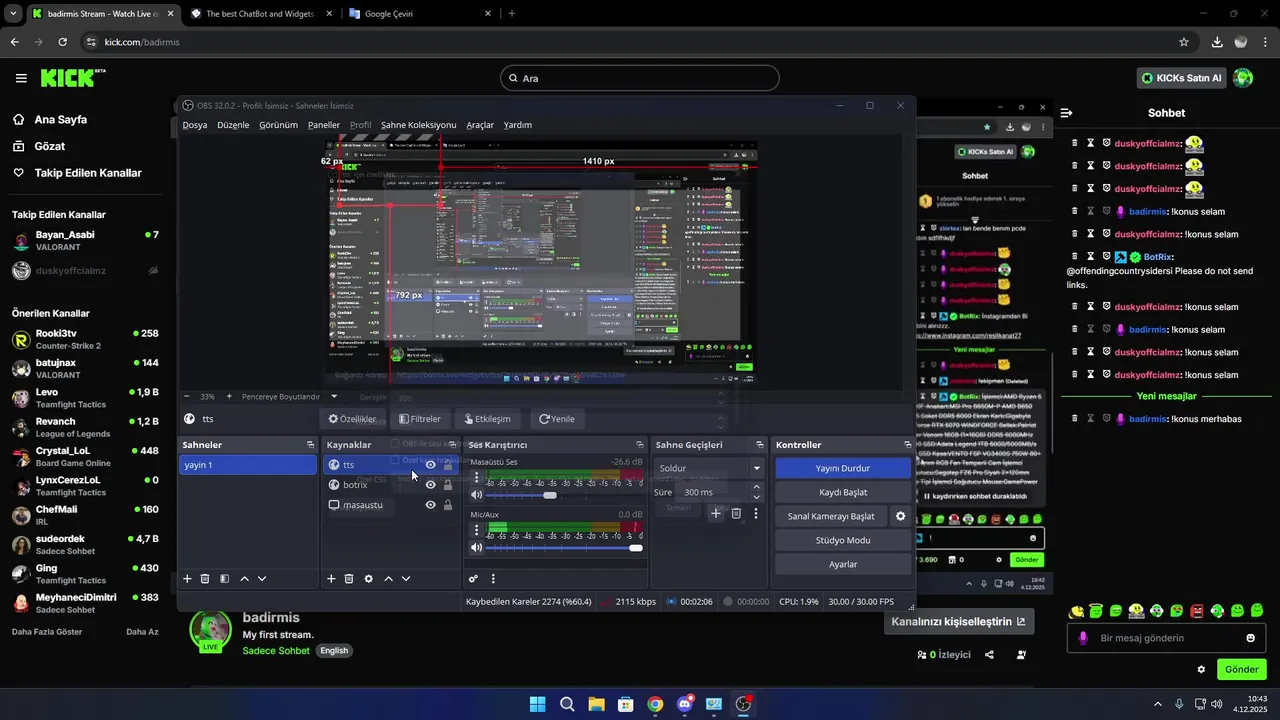Undock the Ses Karıştırıcı panel
This screenshot has width=1280, height=720.
[640, 445]
